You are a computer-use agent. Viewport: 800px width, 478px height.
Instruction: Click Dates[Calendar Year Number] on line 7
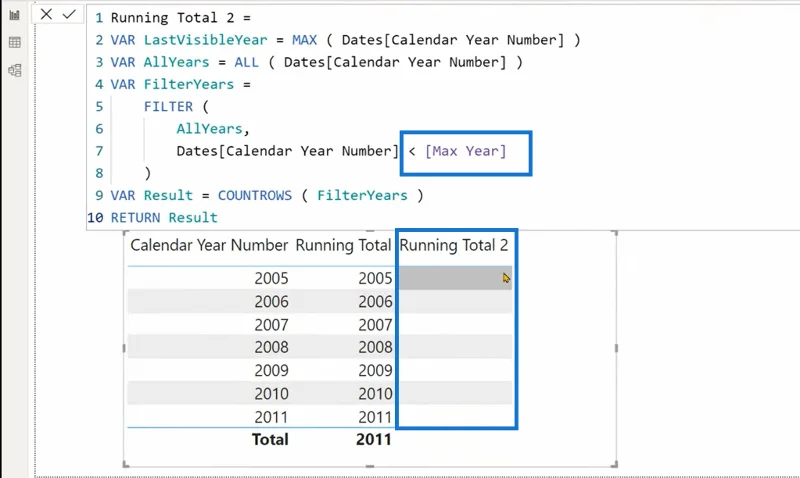click(287, 151)
